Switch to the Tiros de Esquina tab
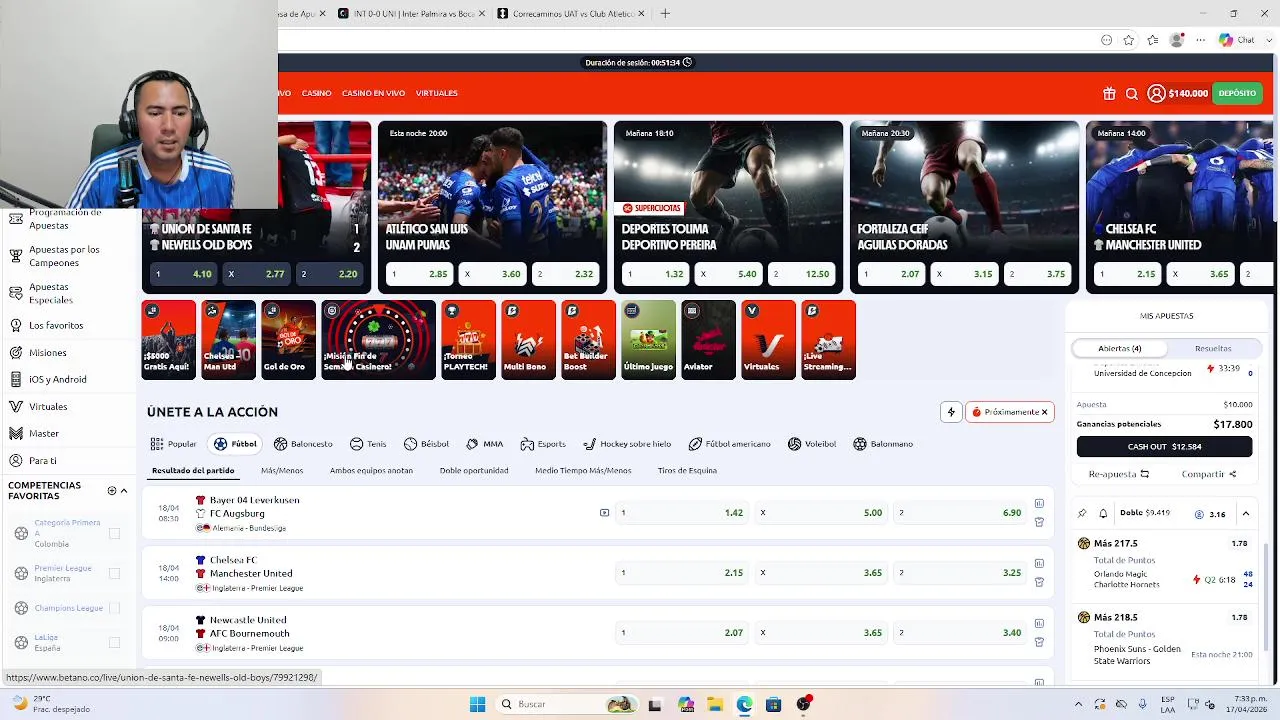Viewport: 1280px width, 720px height. tap(687, 470)
